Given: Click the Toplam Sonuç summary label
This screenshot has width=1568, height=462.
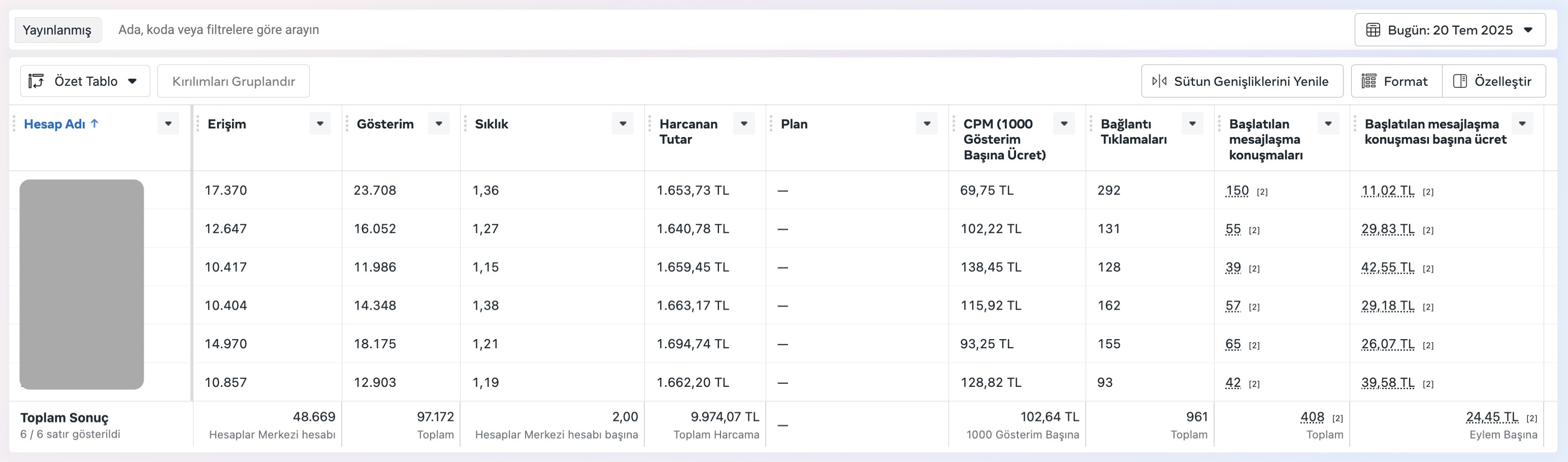Looking at the screenshot, I should tap(64, 417).
